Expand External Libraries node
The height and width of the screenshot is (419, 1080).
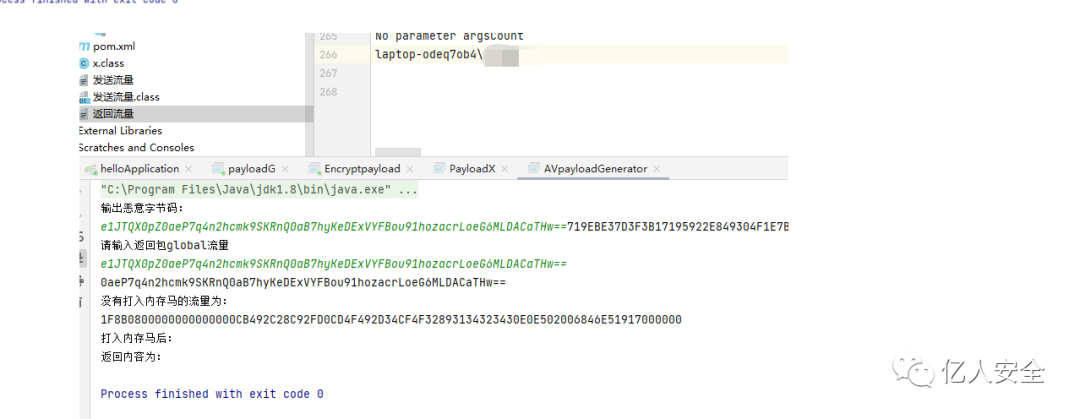pos(120,131)
